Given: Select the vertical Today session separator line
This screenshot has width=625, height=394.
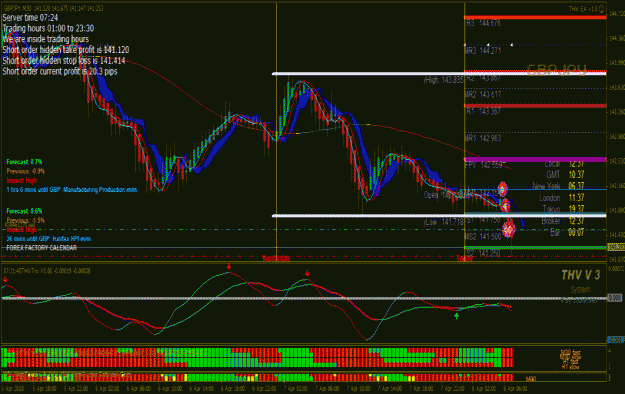Looking at the screenshot, I should click(464, 131).
